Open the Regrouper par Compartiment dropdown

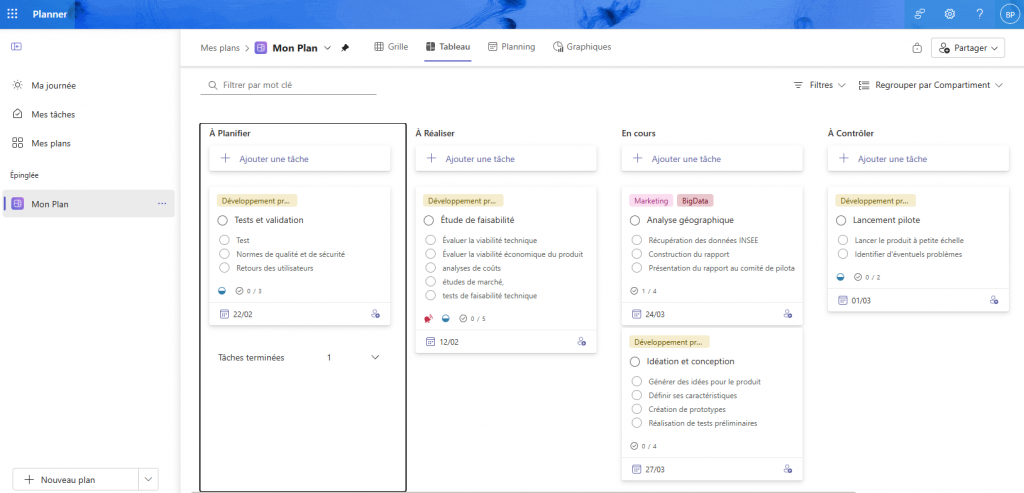[930, 86]
